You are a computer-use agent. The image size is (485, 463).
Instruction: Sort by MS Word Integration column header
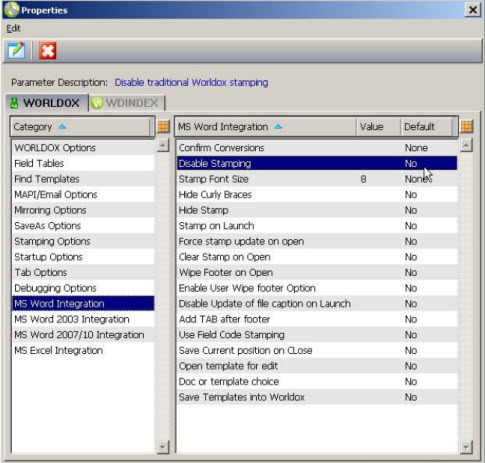[266, 127]
